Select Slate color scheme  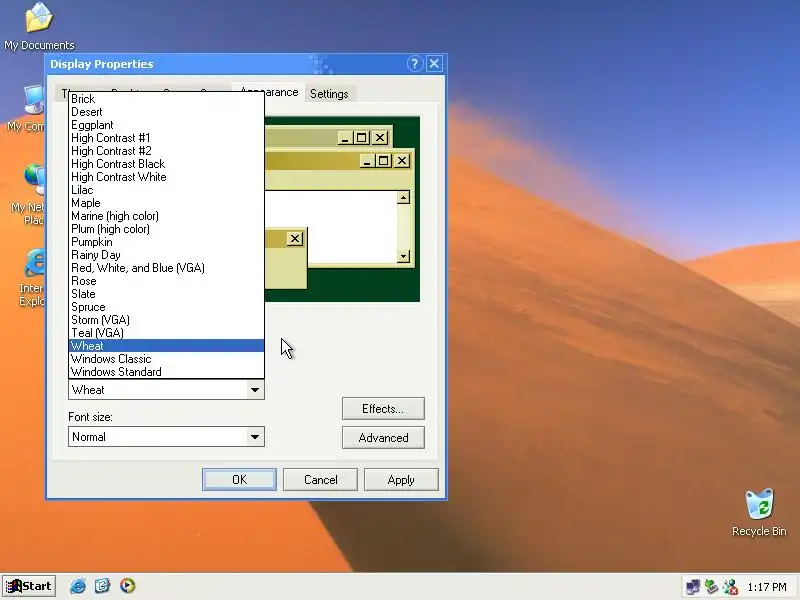(166, 294)
